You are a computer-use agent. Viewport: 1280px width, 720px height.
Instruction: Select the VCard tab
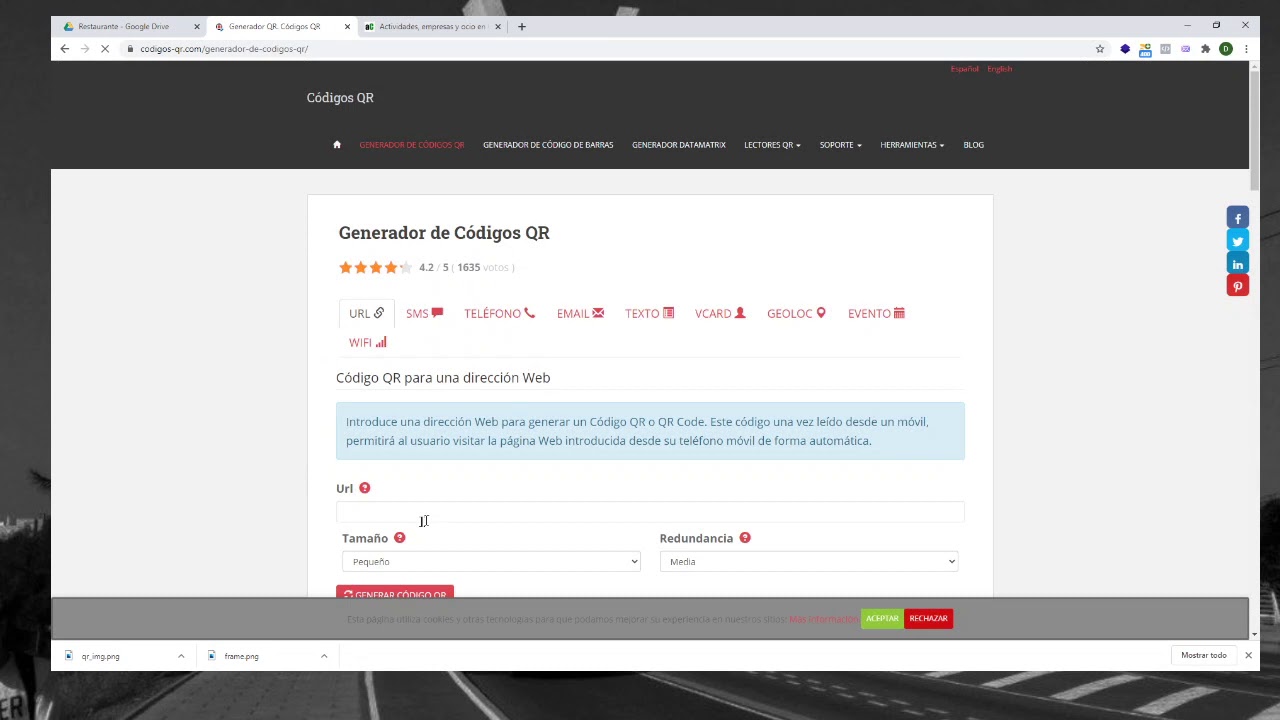click(x=720, y=314)
